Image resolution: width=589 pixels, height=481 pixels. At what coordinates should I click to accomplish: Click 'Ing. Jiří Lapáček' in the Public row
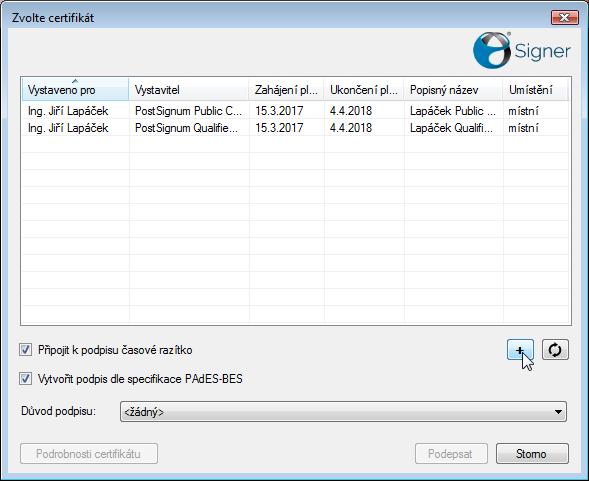(68, 111)
